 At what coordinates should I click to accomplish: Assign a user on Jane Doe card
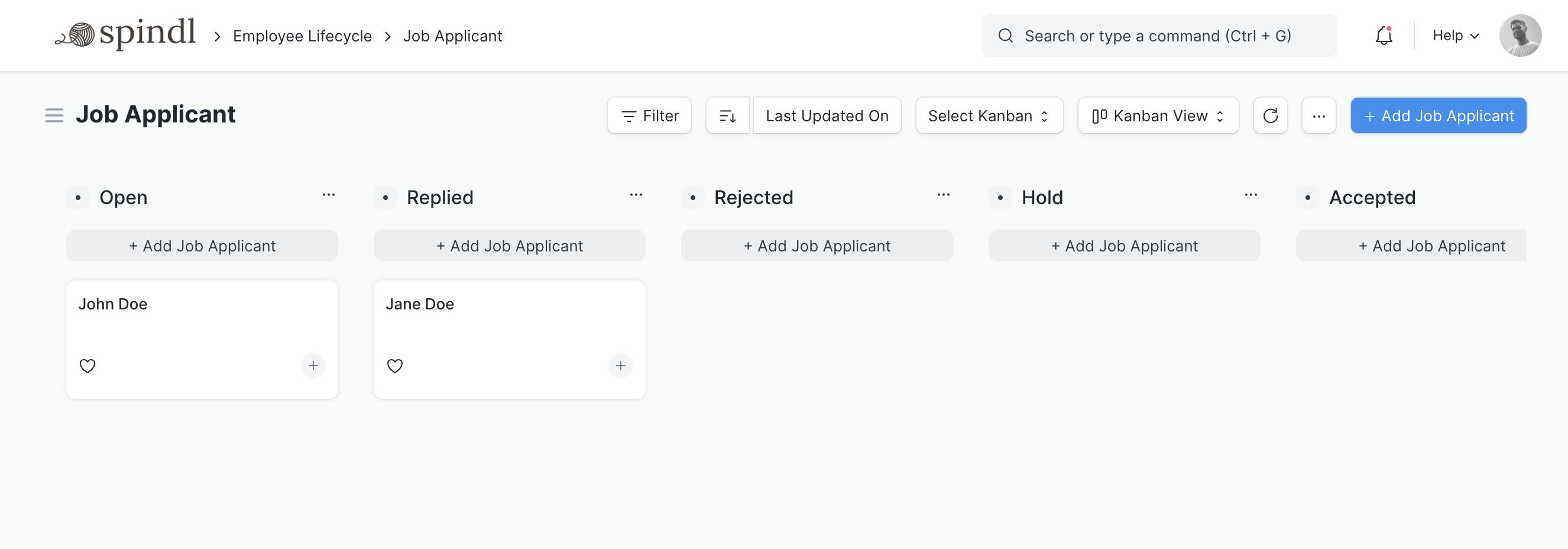(x=620, y=366)
